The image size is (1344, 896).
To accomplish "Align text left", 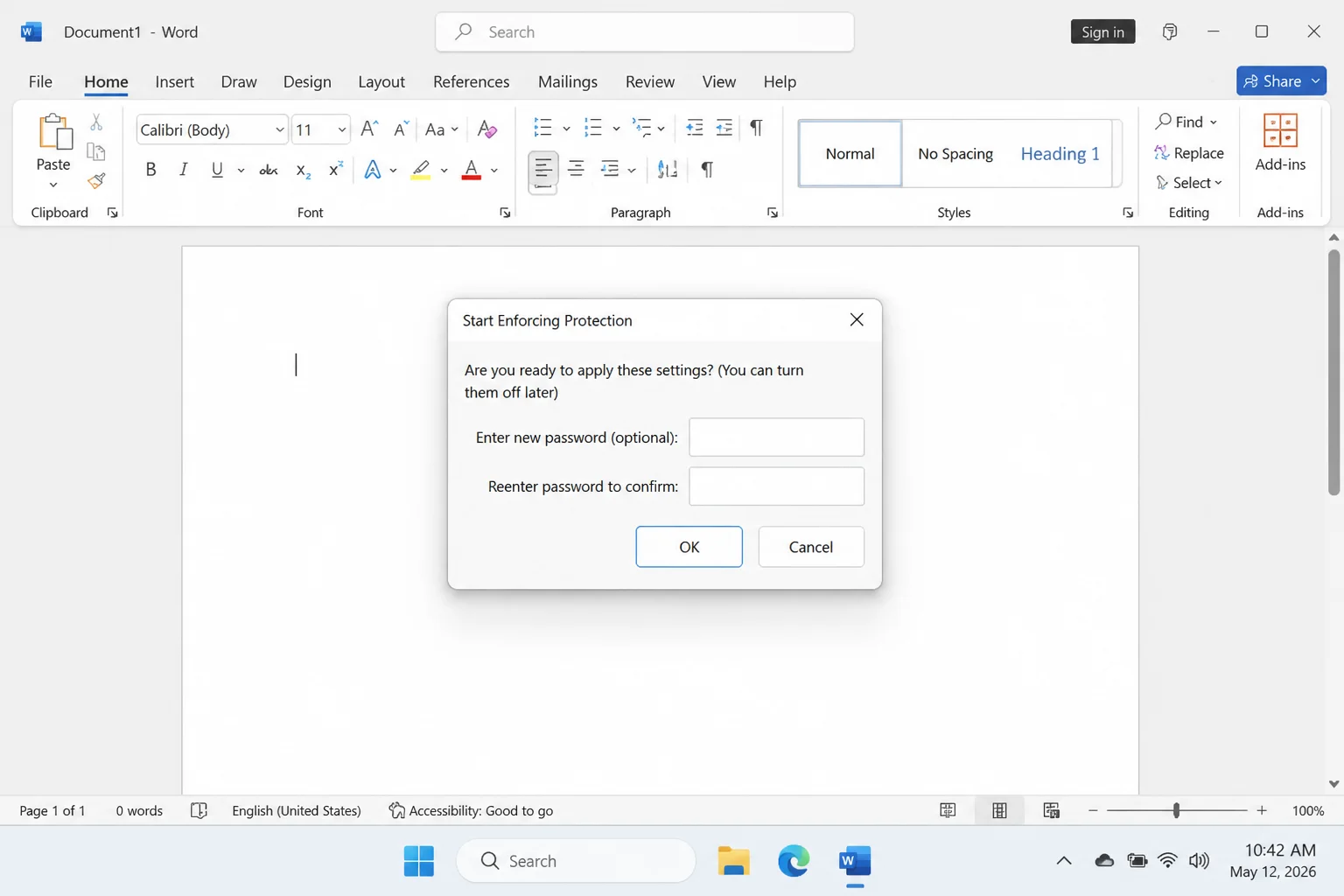I will tap(542, 169).
